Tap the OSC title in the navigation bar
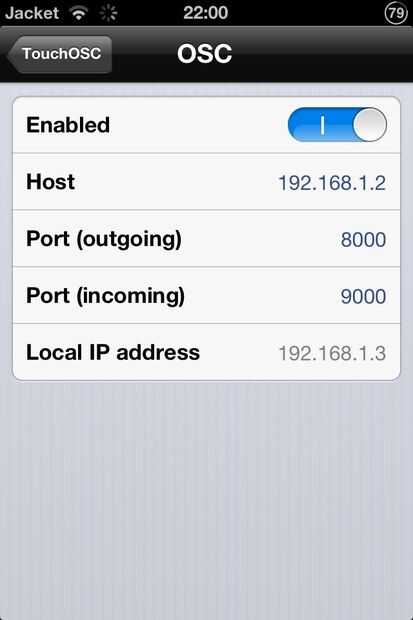The width and height of the screenshot is (413, 620). 205,54
